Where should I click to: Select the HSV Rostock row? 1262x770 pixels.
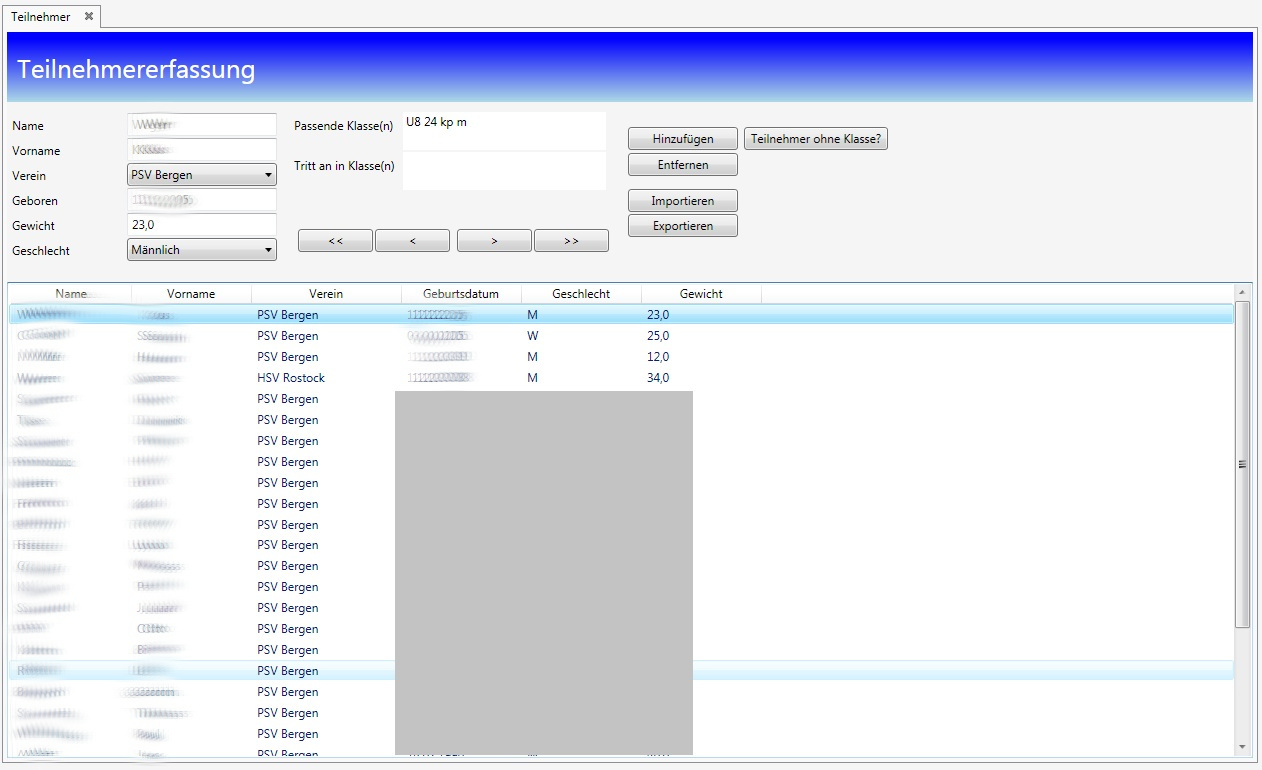point(291,378)
